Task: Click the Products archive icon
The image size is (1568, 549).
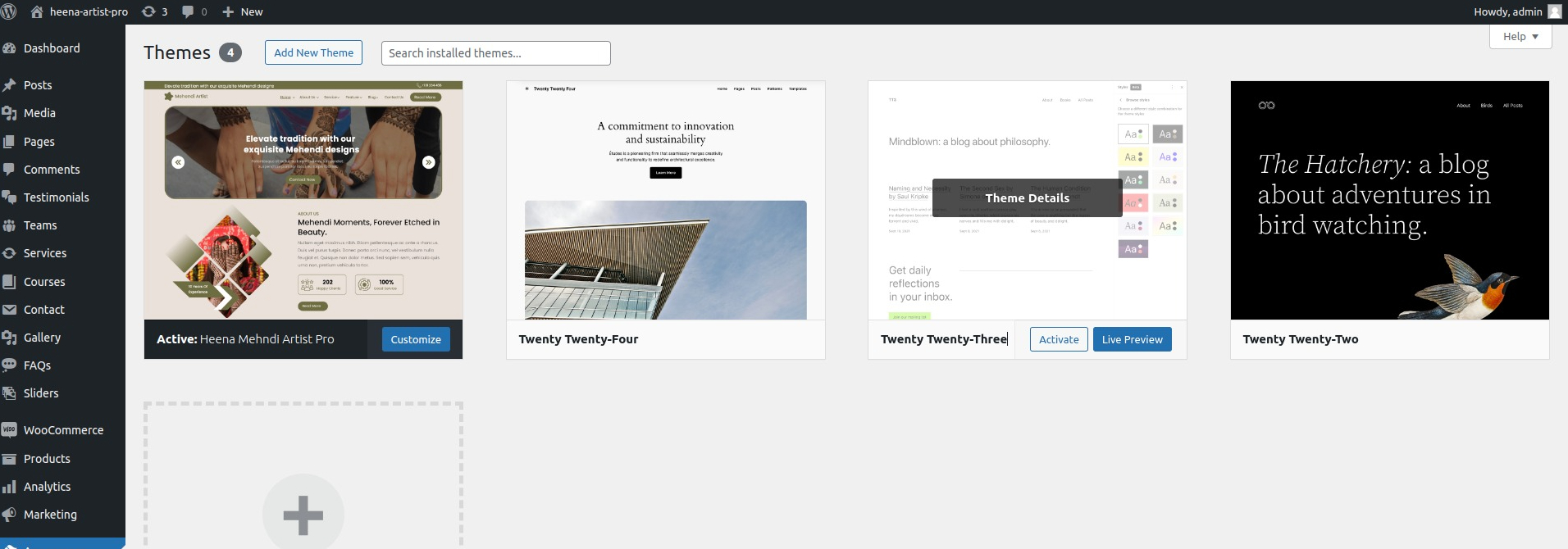Action: coord(9,459)
